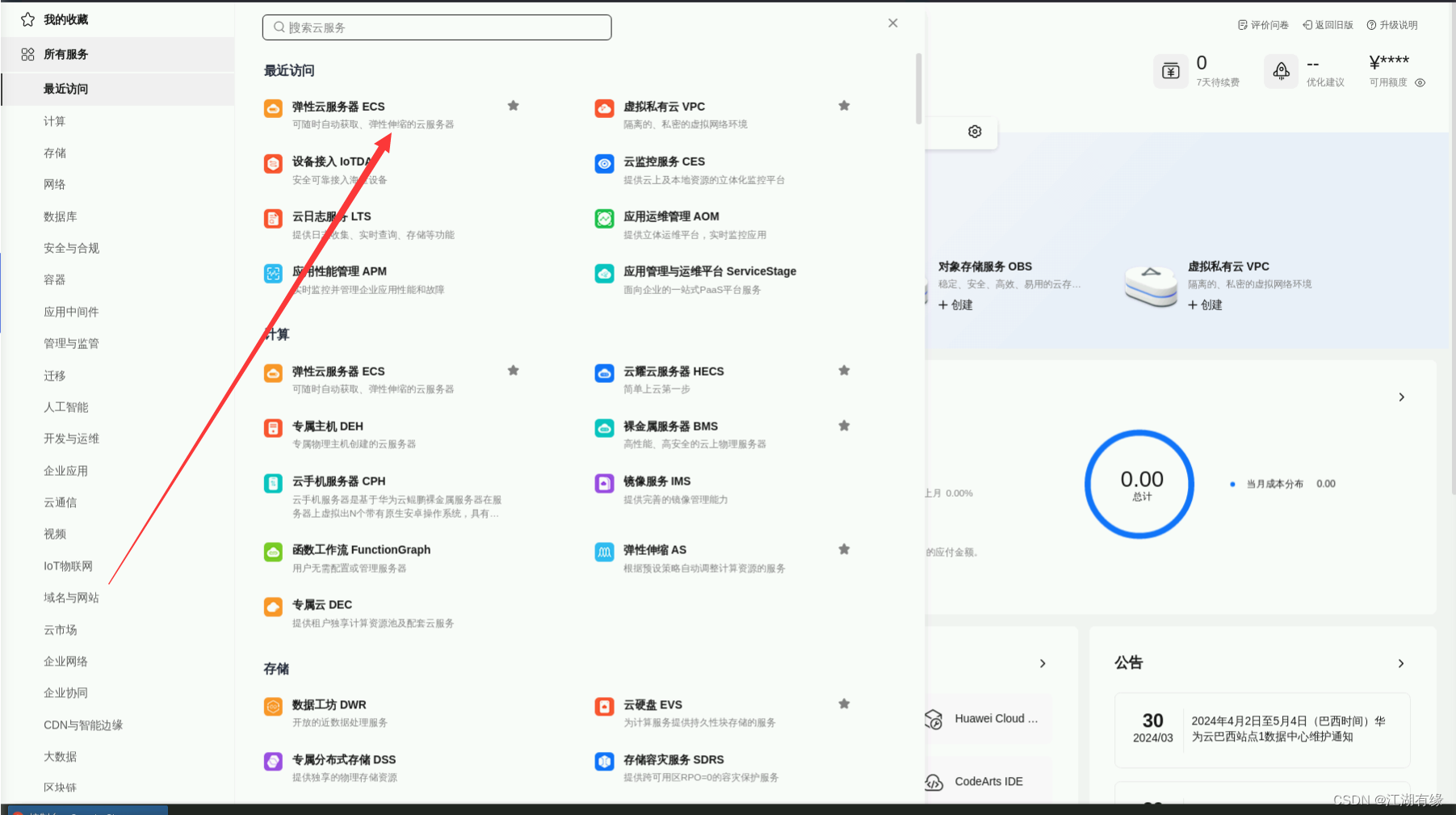The height and width of the screenshot is (815, 1456).
Task: Open the 专属云 DEC icon
Action: [273, 607]
